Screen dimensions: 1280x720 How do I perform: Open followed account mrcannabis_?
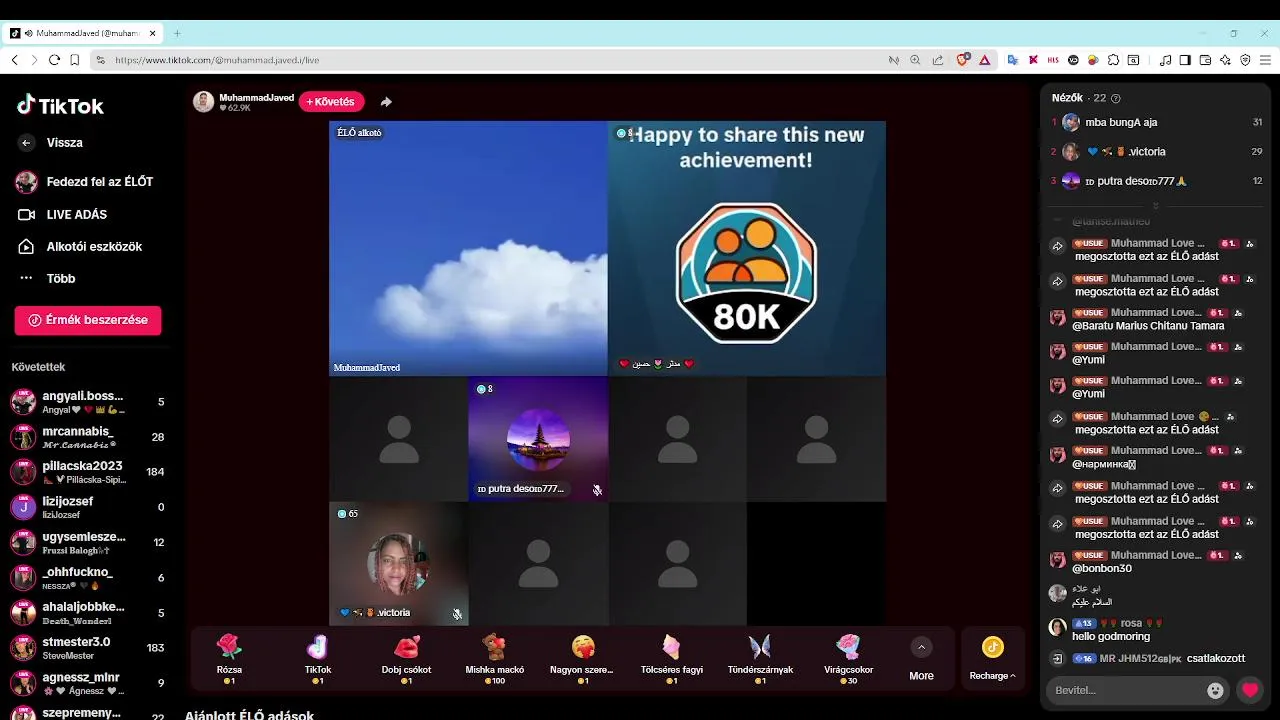[88, 437]
